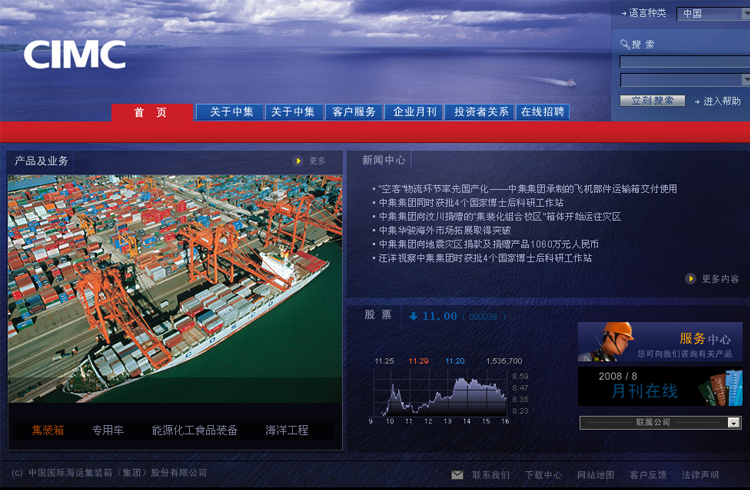Click the yellow arrow icon beside 更多
Image resolution: width=750 pixels, height=490 pixels.
298,161
